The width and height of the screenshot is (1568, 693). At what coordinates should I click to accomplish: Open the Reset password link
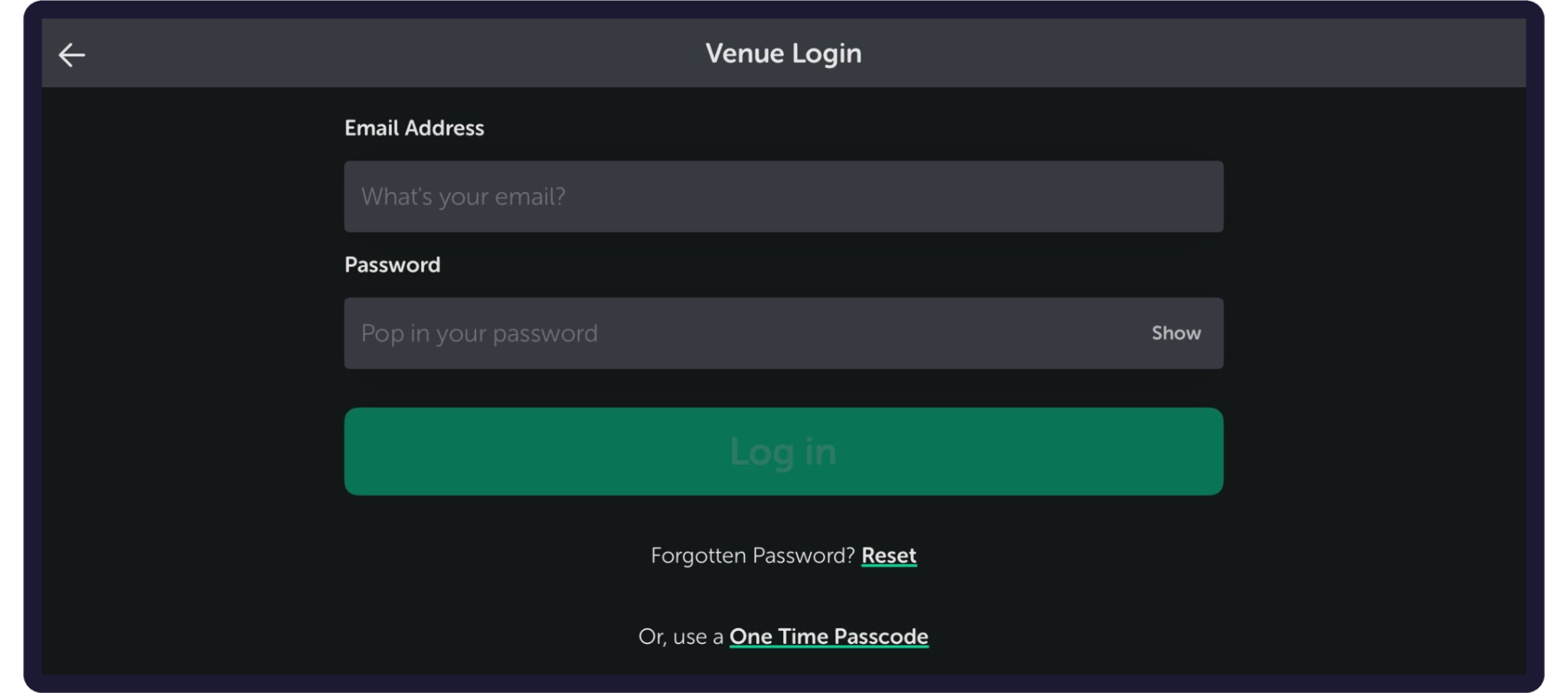tap(888, 555)
